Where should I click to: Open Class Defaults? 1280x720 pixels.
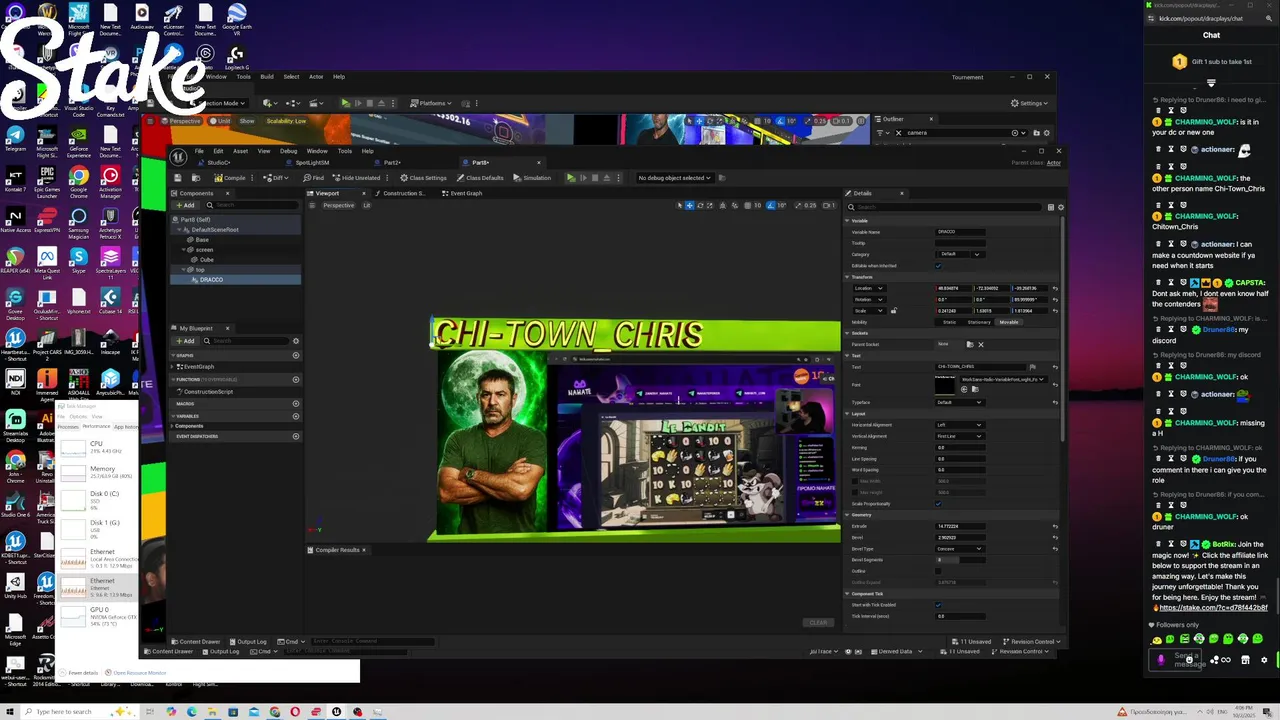480,178
